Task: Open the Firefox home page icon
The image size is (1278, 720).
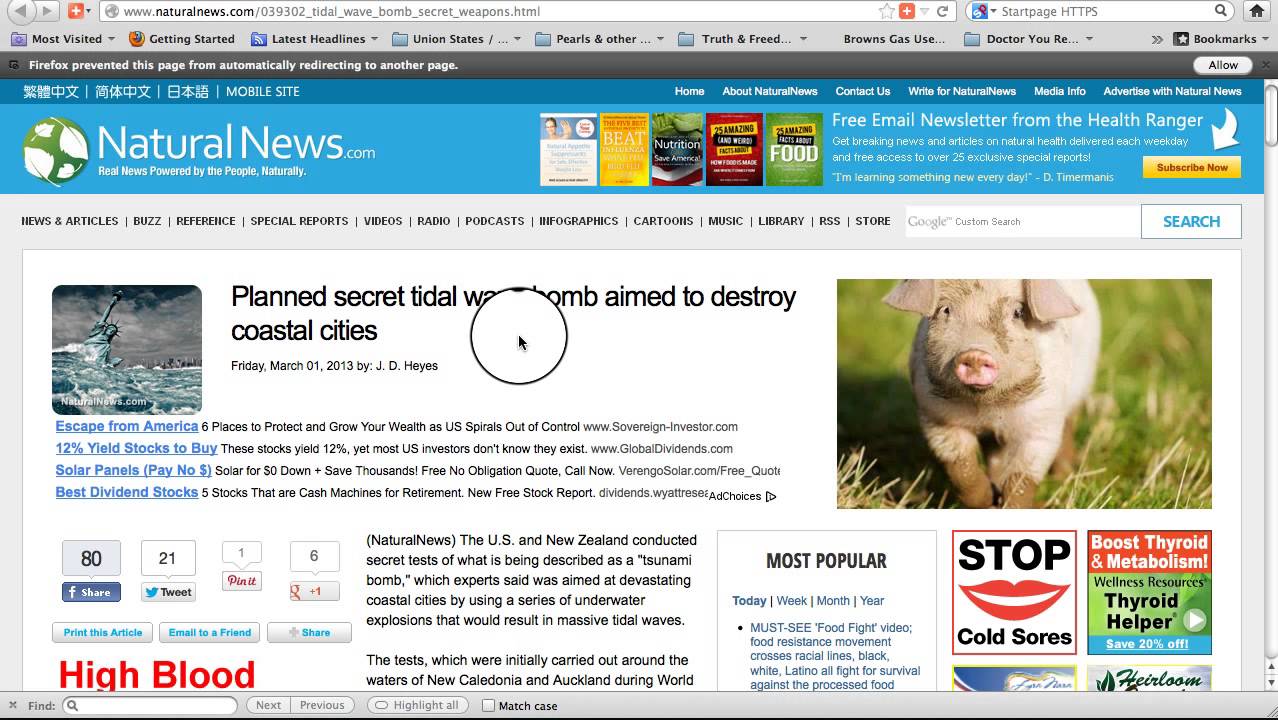Action: pyautogui.click(x=1257, y=11)
